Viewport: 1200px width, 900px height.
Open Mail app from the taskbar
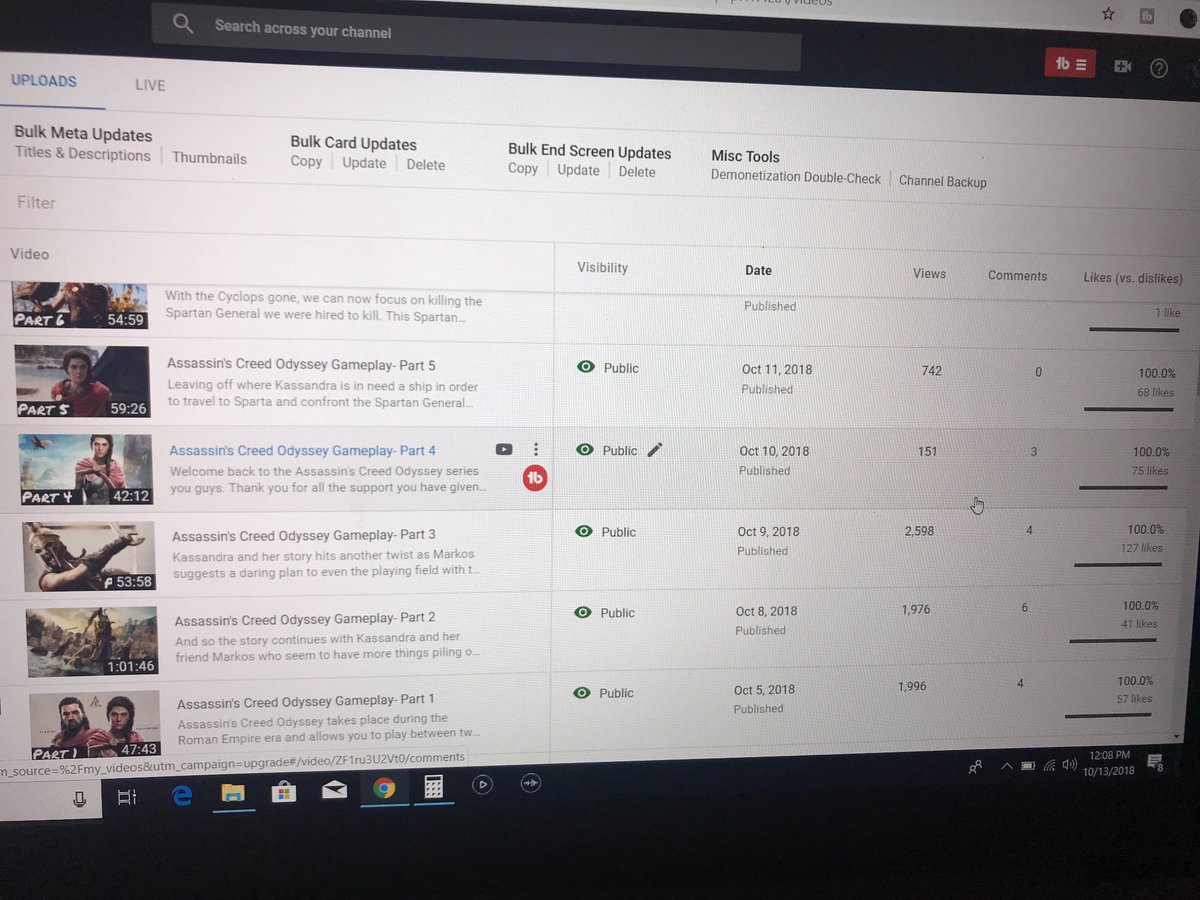(x=334, y=790)
